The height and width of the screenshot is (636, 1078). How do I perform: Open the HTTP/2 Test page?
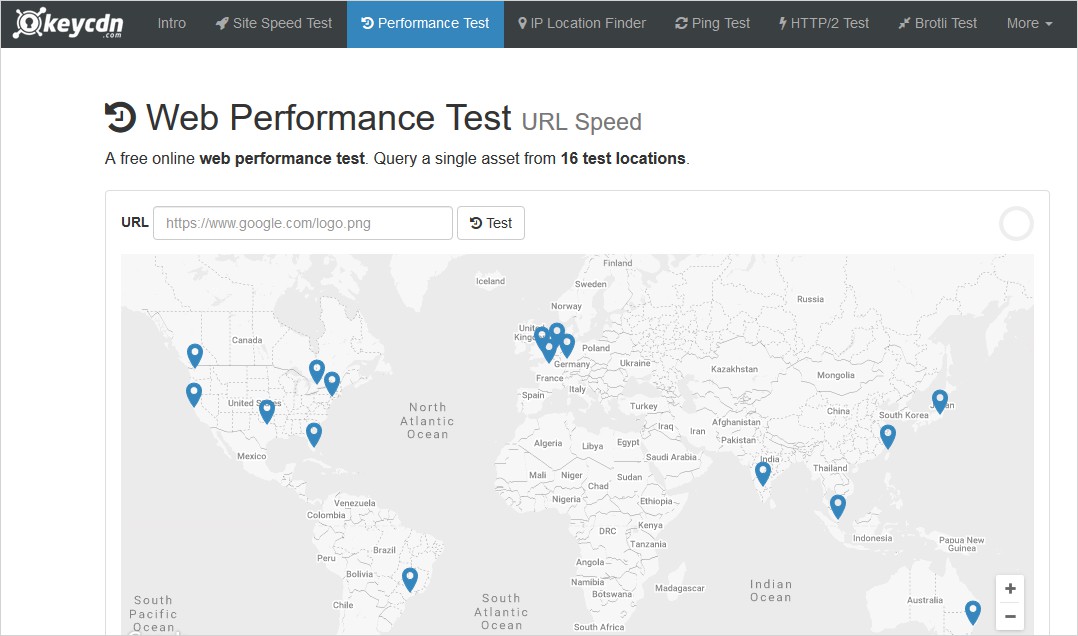coord(824,24)
